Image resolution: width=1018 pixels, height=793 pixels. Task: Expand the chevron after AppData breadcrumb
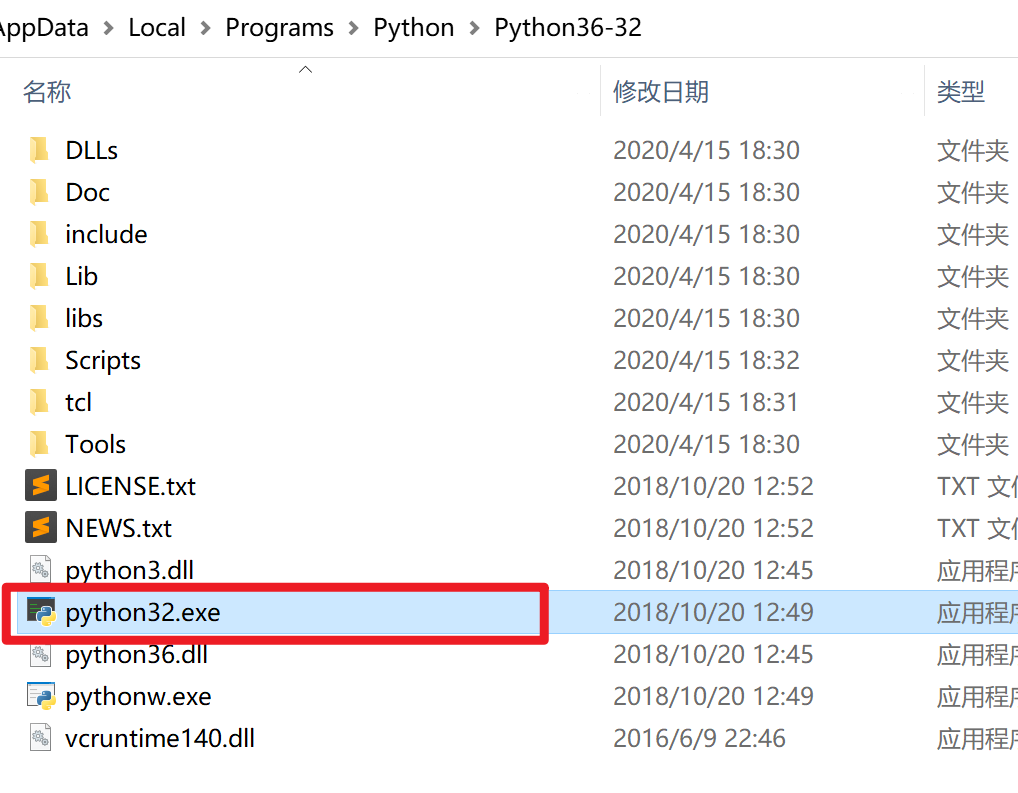point(108,28)
